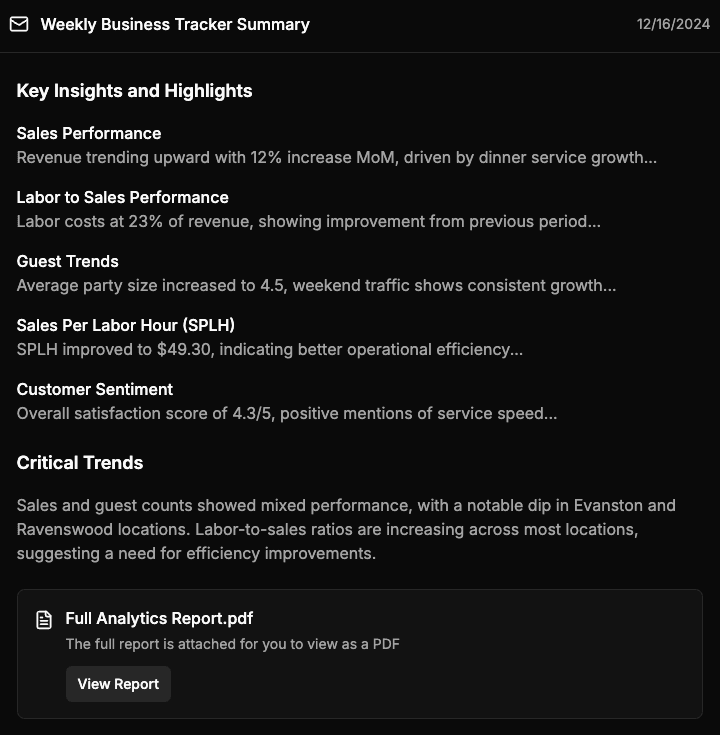
Task: Click the Key Insights and Highlights heading
Action: pos(134,91)
